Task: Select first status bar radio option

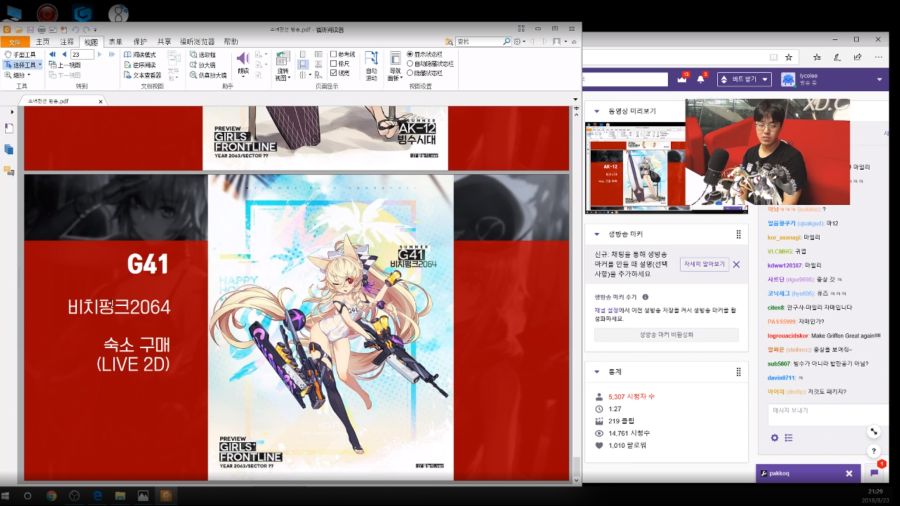Action: click(x=410, y=54)
